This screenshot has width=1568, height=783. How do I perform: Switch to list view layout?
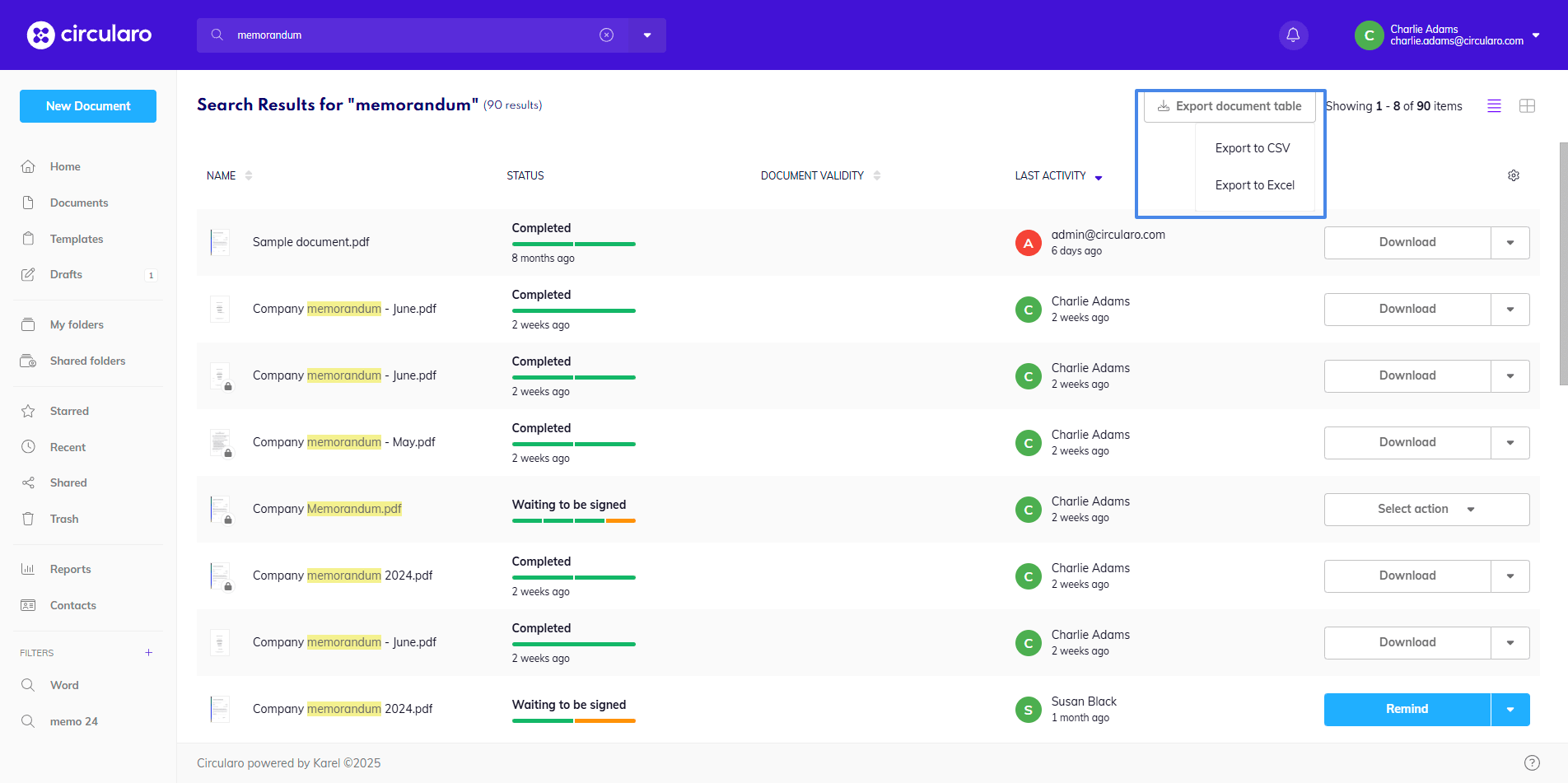(1494, 106)
